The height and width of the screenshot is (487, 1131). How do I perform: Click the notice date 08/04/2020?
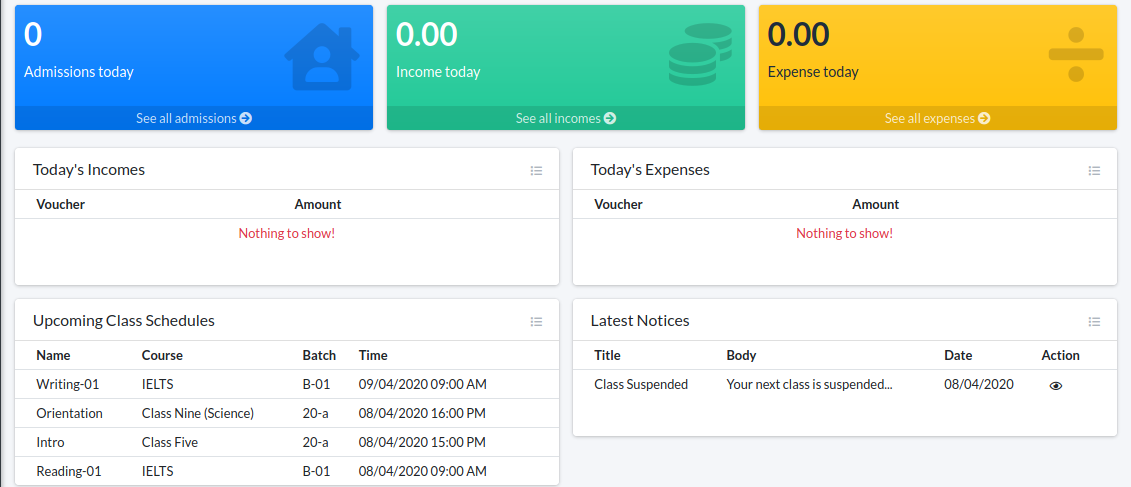pyautogui.click(x=979, y=385)
